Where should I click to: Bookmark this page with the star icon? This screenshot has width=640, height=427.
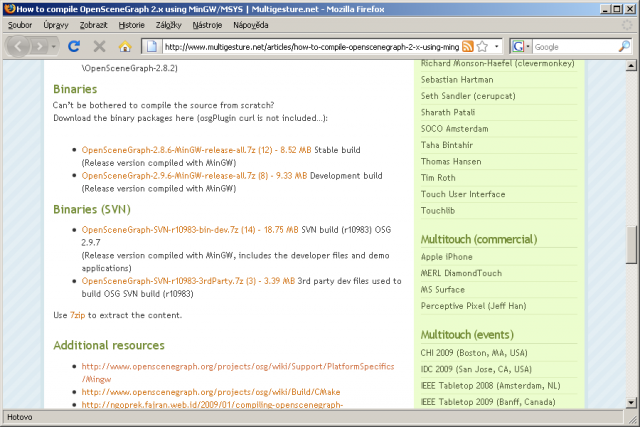[x=482, y=47]
